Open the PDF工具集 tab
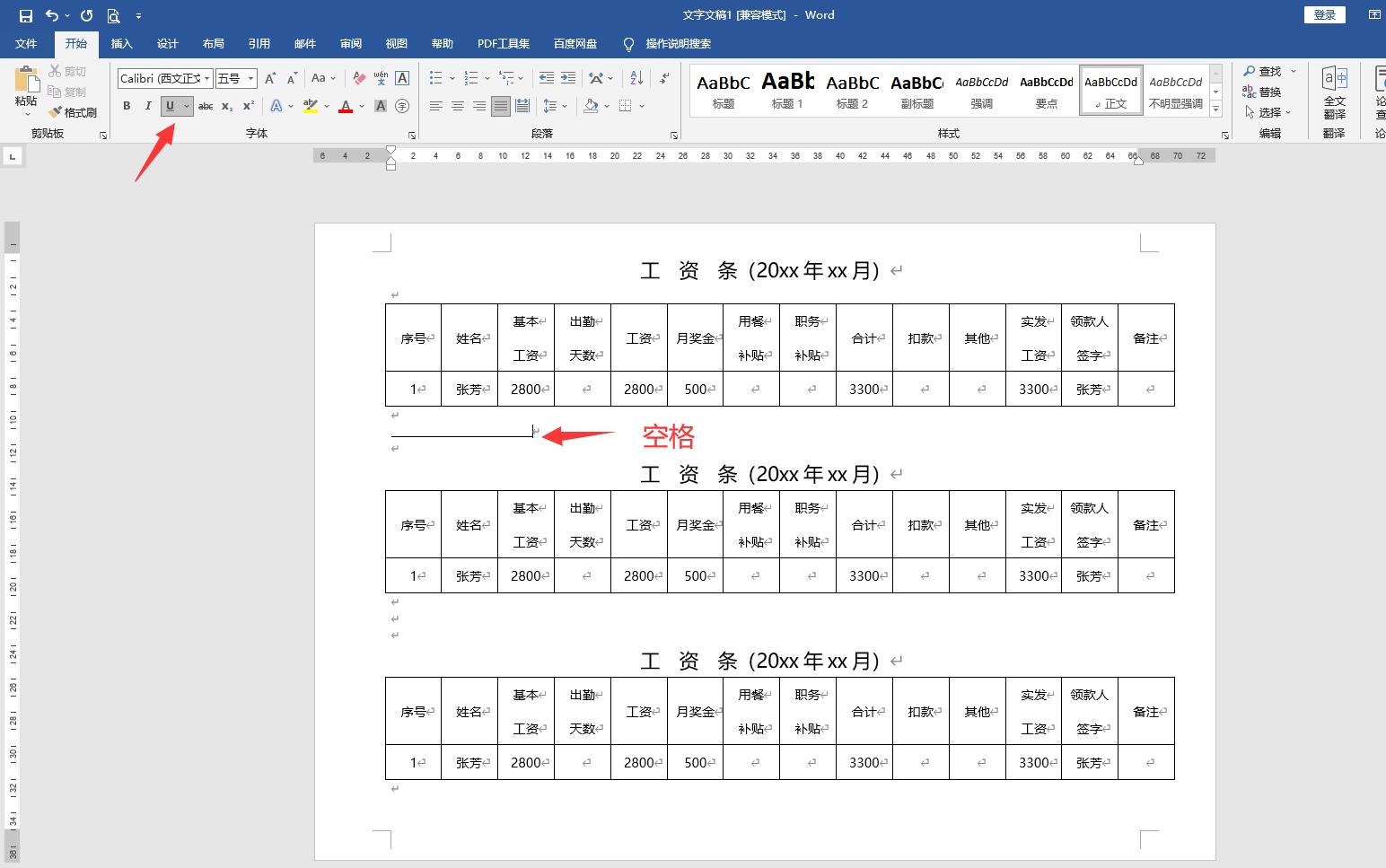This screenshot has width=1386, height=868. coord(504,43)
